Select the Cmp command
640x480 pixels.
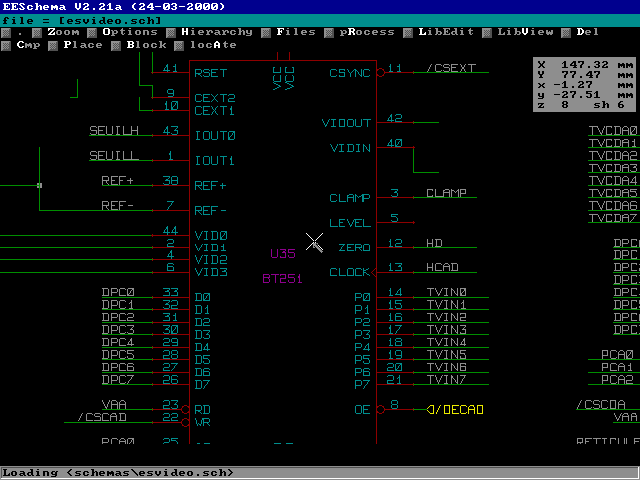point(28,45)
